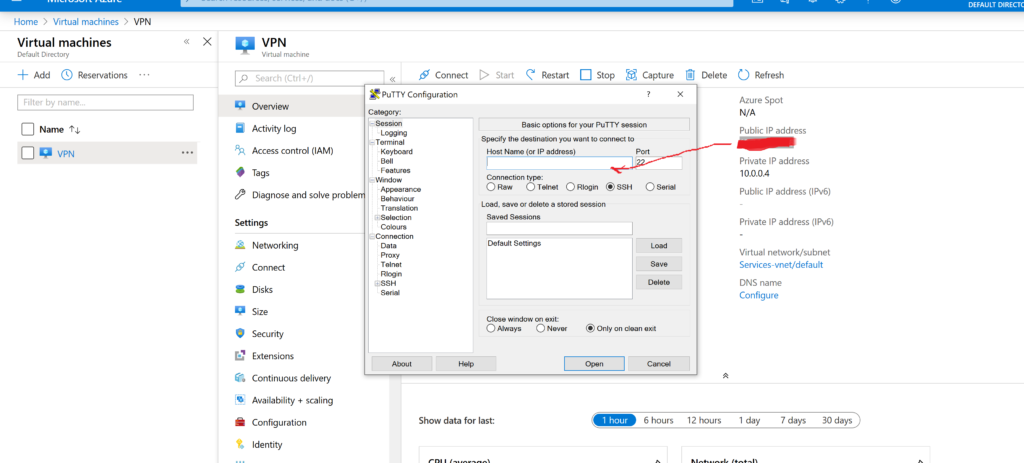This screenshot has height=463, width=1024.
Task: Open the Services-vnet/default link
Action: [x=781, y=265]
